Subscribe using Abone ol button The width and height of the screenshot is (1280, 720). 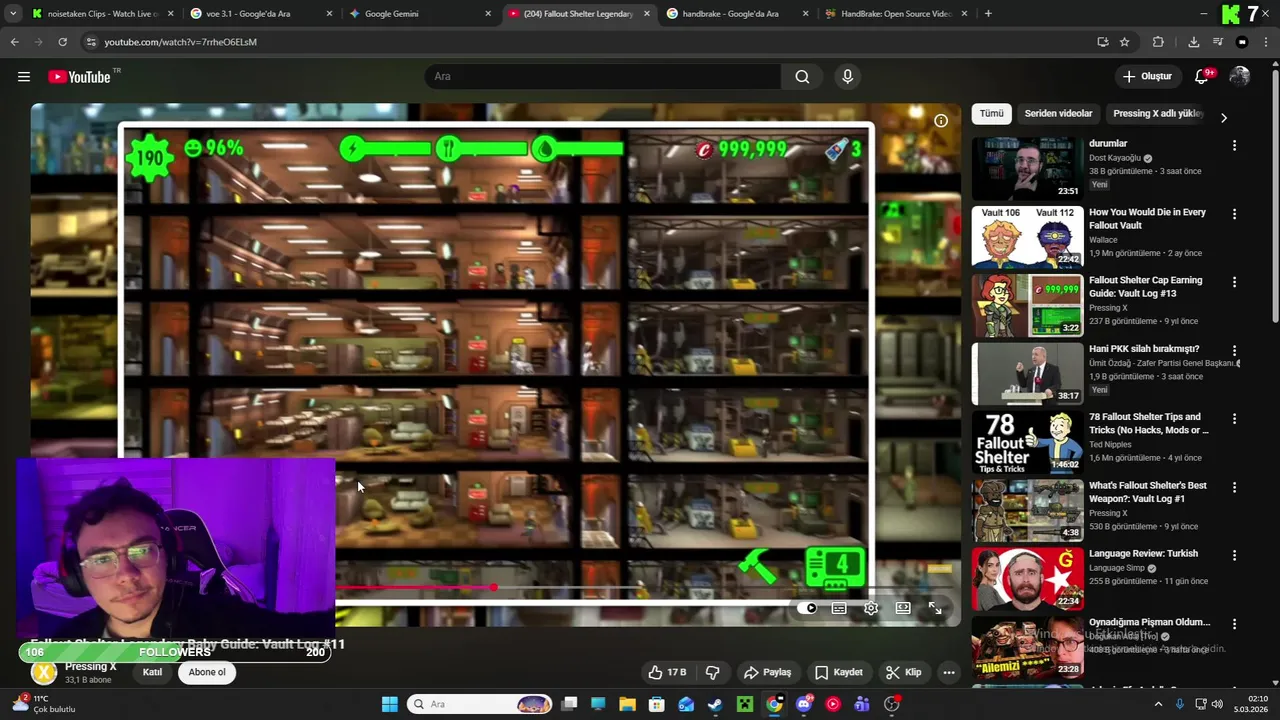207,672
